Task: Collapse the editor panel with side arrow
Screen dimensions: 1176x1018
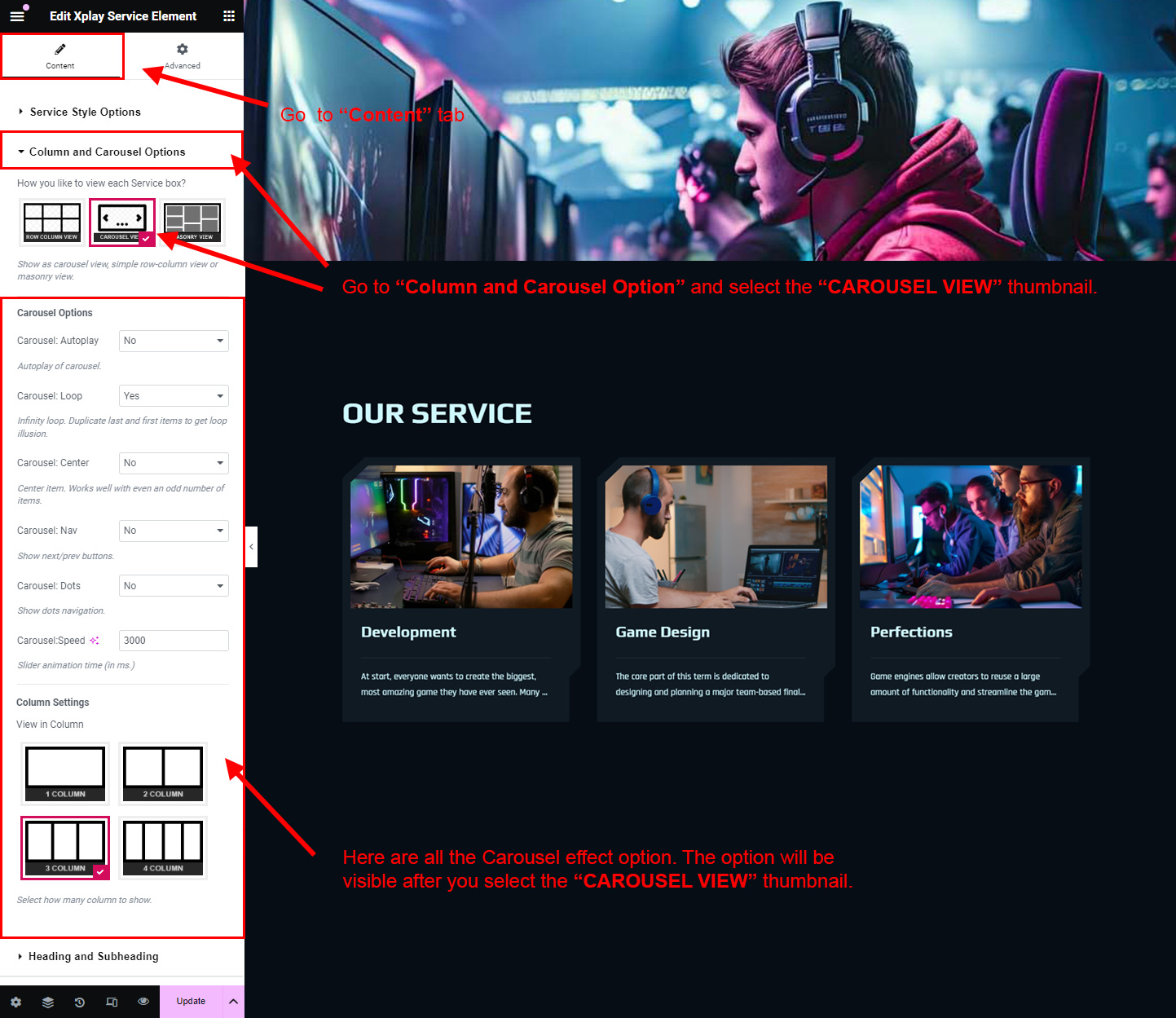Action: [x=251, y=547]
